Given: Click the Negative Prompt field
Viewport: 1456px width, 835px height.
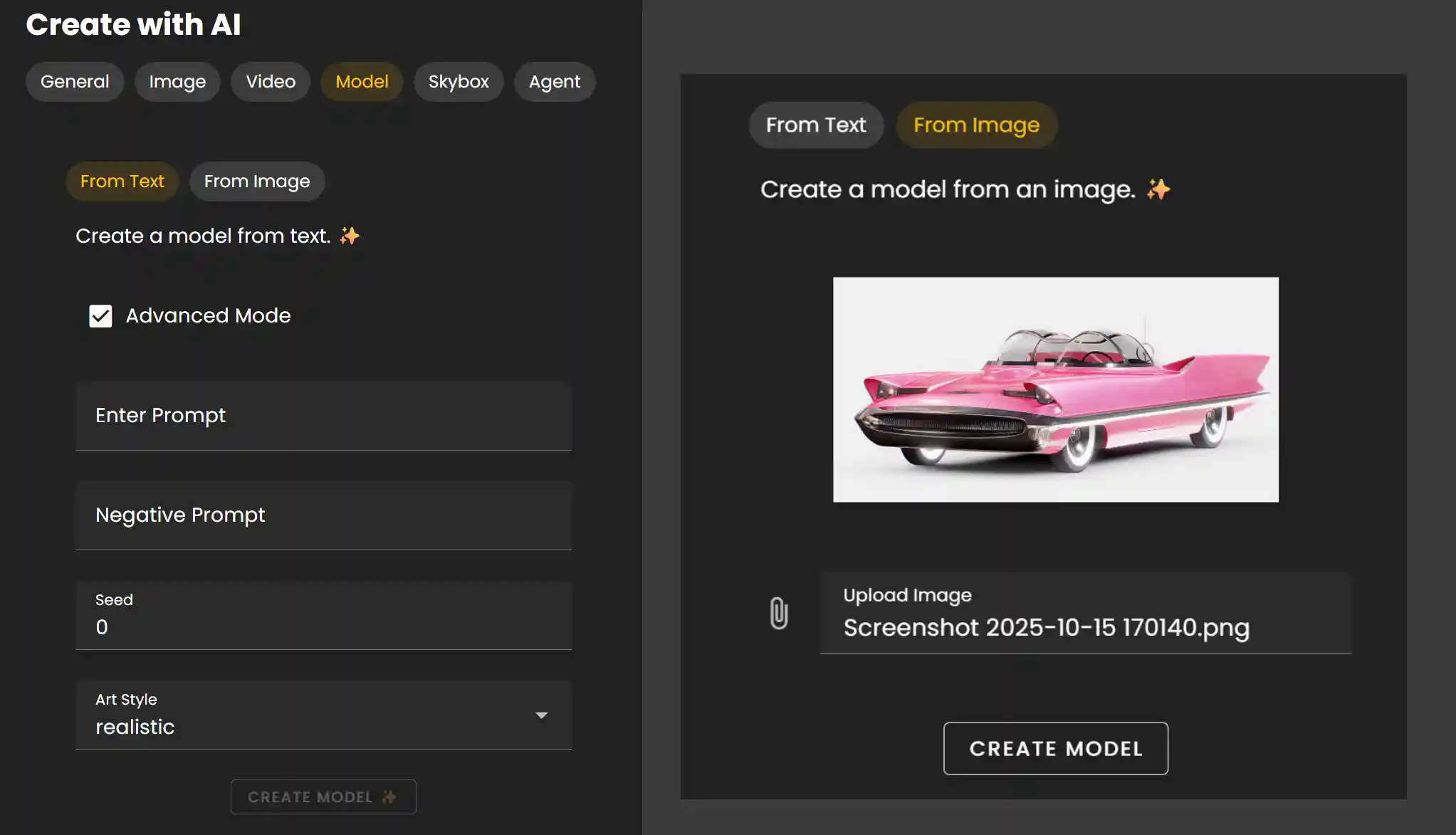Looking at the screenshot, I should (x=323, y=515).
